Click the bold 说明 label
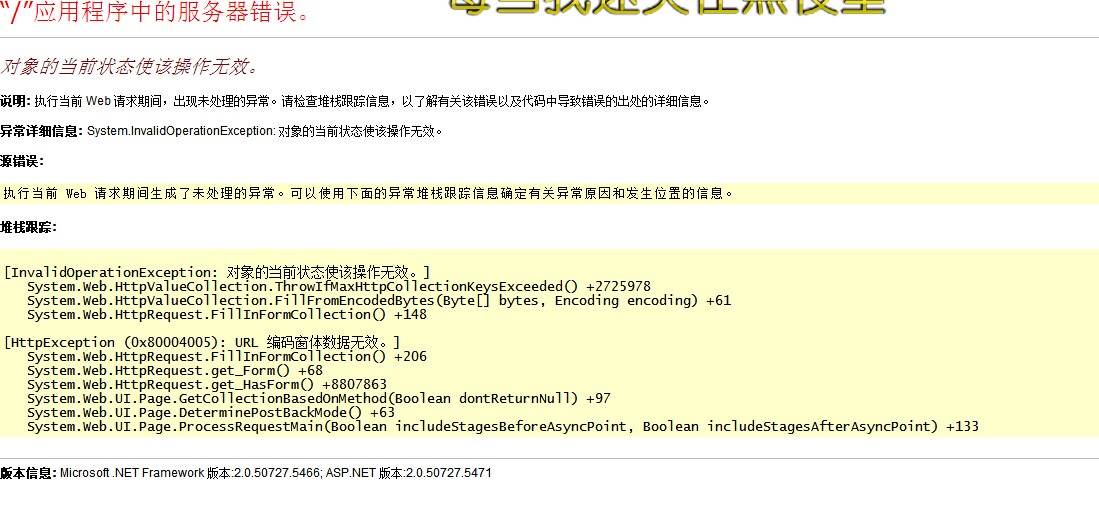 pyautogui.click(x=15, y=101)
